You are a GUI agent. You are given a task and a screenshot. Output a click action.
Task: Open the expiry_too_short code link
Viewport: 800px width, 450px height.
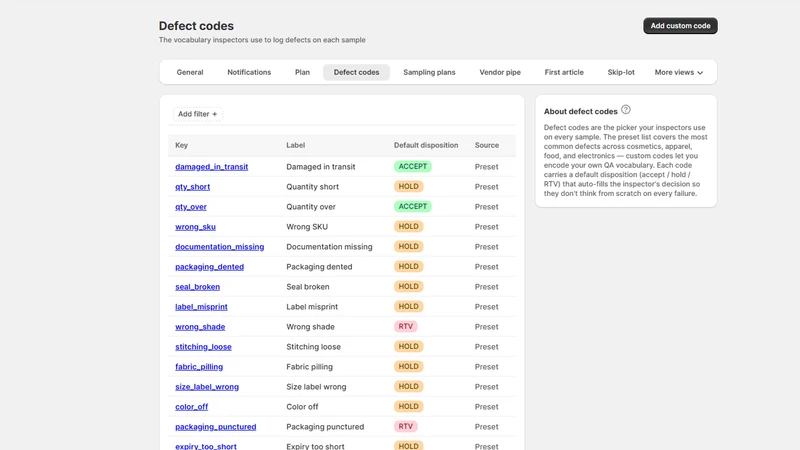tap(206, 446)
